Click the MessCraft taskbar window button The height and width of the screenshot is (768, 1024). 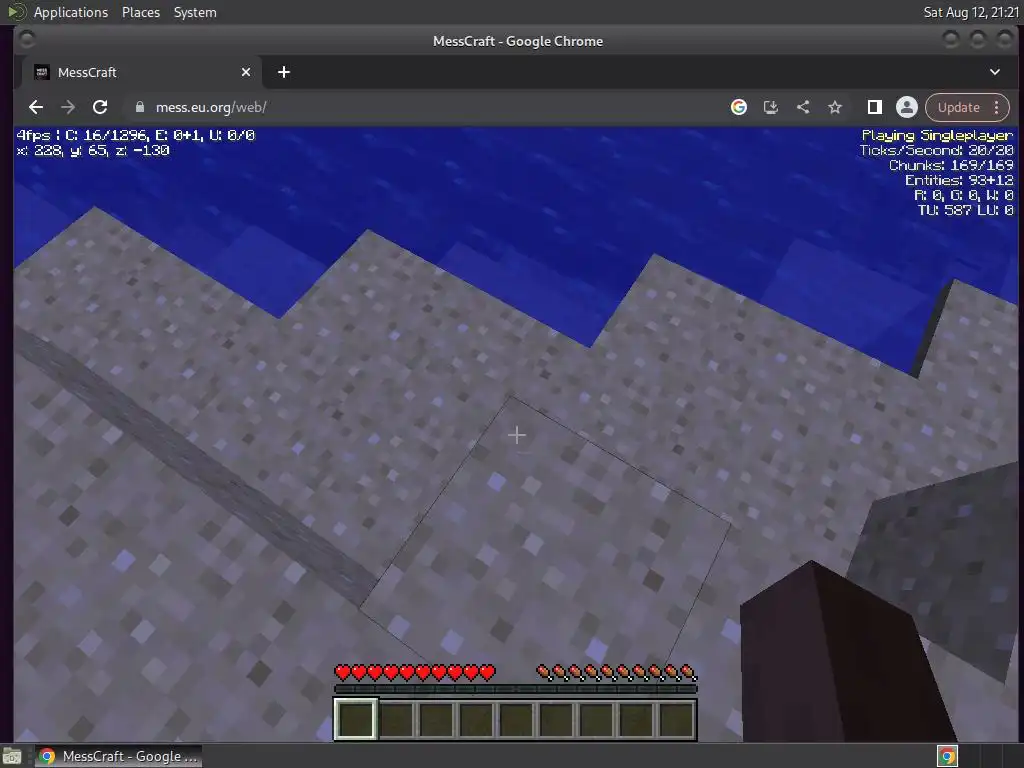click(118, 756)
